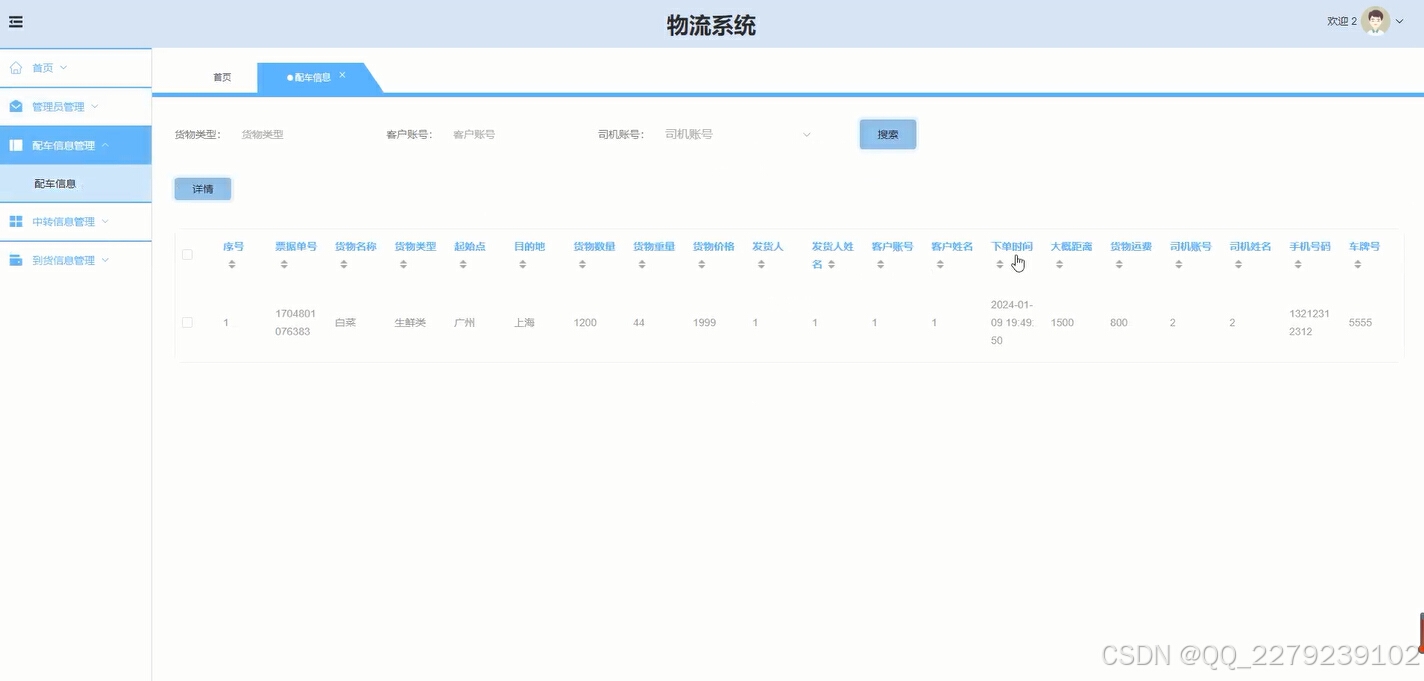This screenshot has height=681, width=1424.
Task: Click the 搜索 search button
Action: click(x=887, y=133)
